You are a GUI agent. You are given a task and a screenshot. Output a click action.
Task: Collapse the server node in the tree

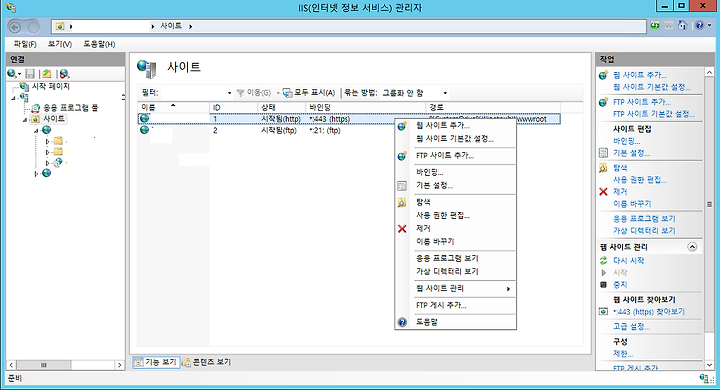click(13, 98)
